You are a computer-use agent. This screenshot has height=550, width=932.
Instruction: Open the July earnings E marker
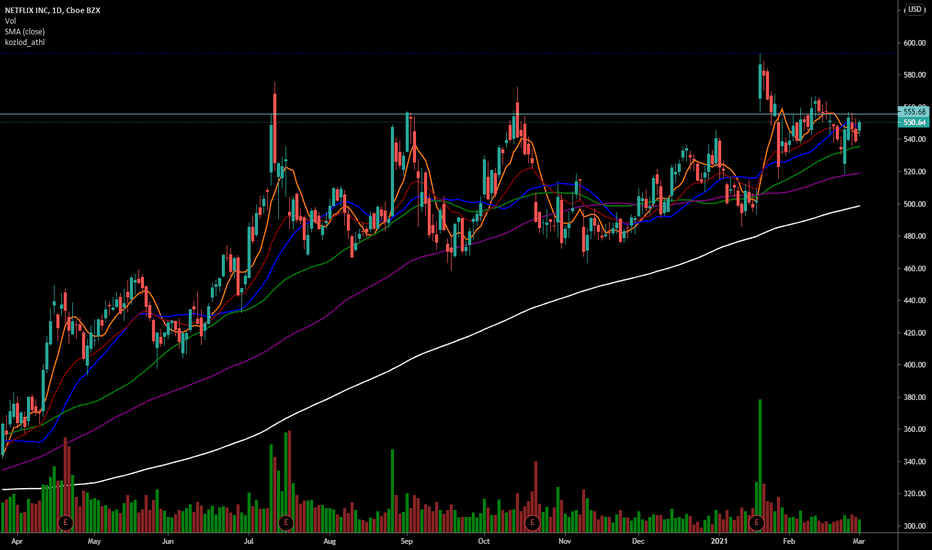pyautogui.click(x=286, y=523)
